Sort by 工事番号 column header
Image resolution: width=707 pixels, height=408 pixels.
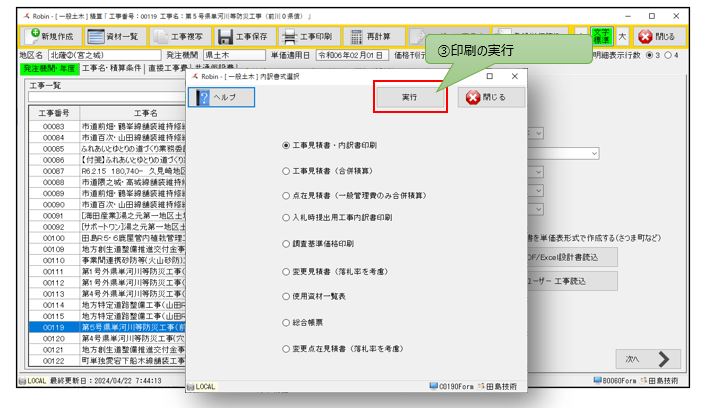point(54,113)
